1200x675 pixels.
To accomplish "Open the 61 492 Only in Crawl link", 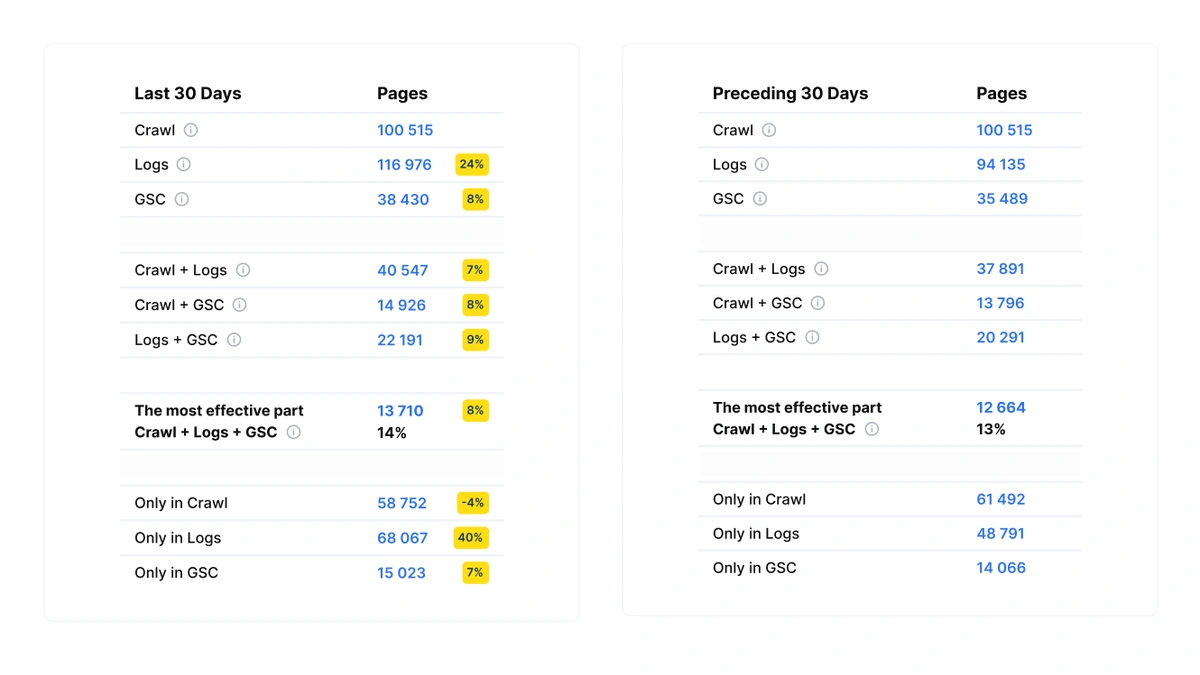I will pos(1001,499).
